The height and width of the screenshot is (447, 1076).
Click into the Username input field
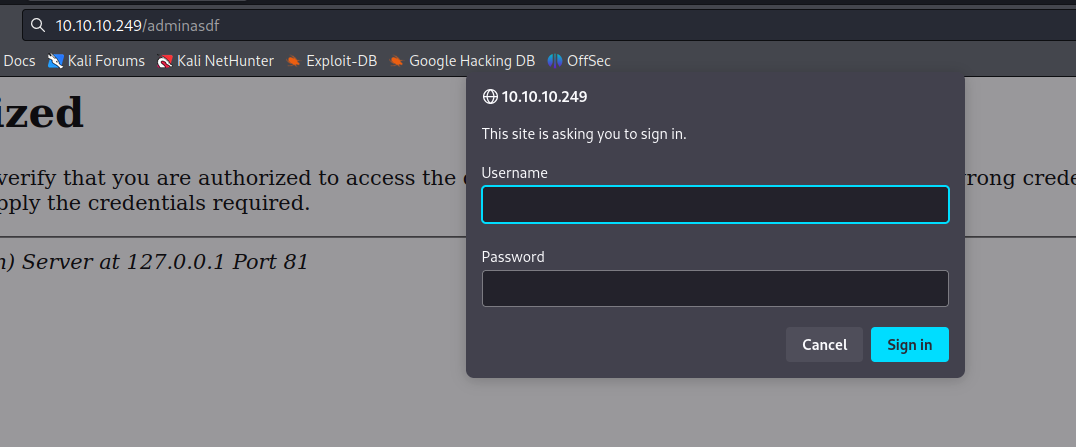click(715, 205)
